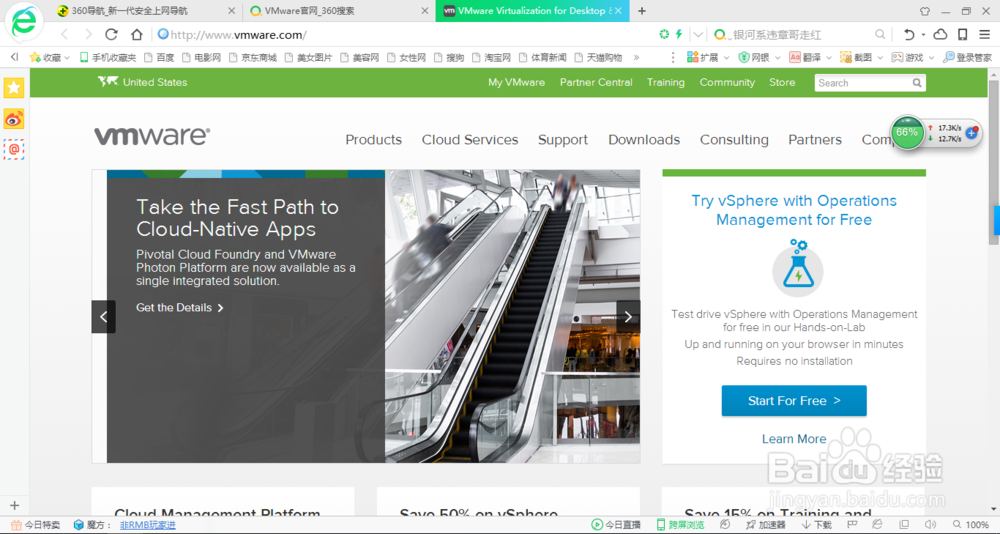Open the My VMware link
Image resolution: width=1000 pixels, height=534 pixels.
[x=517, y=82]
